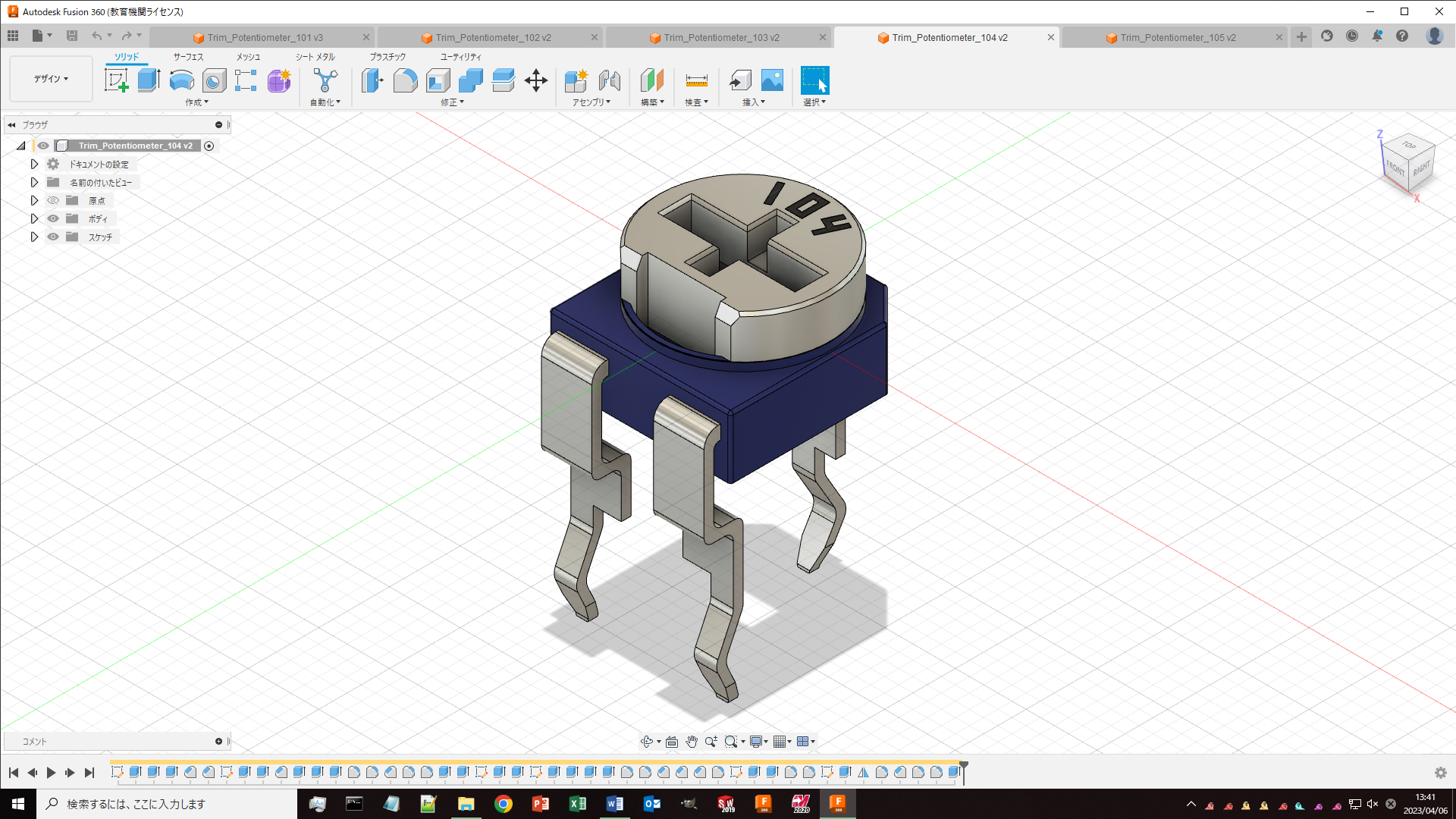
Task: Launch Google Chrome from the taskbar
Action: click(503, 804)
